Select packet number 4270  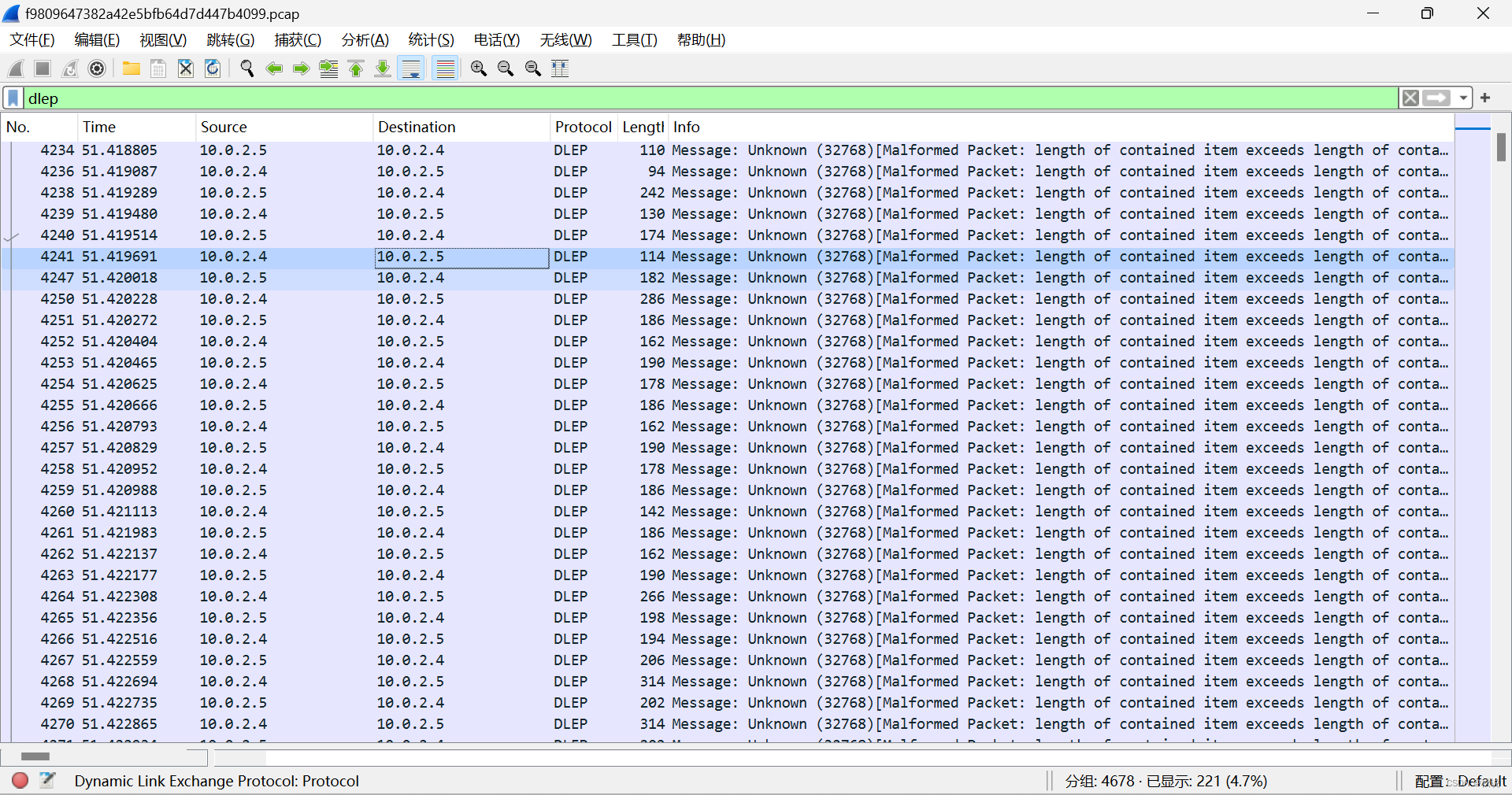tap(727, 724)
